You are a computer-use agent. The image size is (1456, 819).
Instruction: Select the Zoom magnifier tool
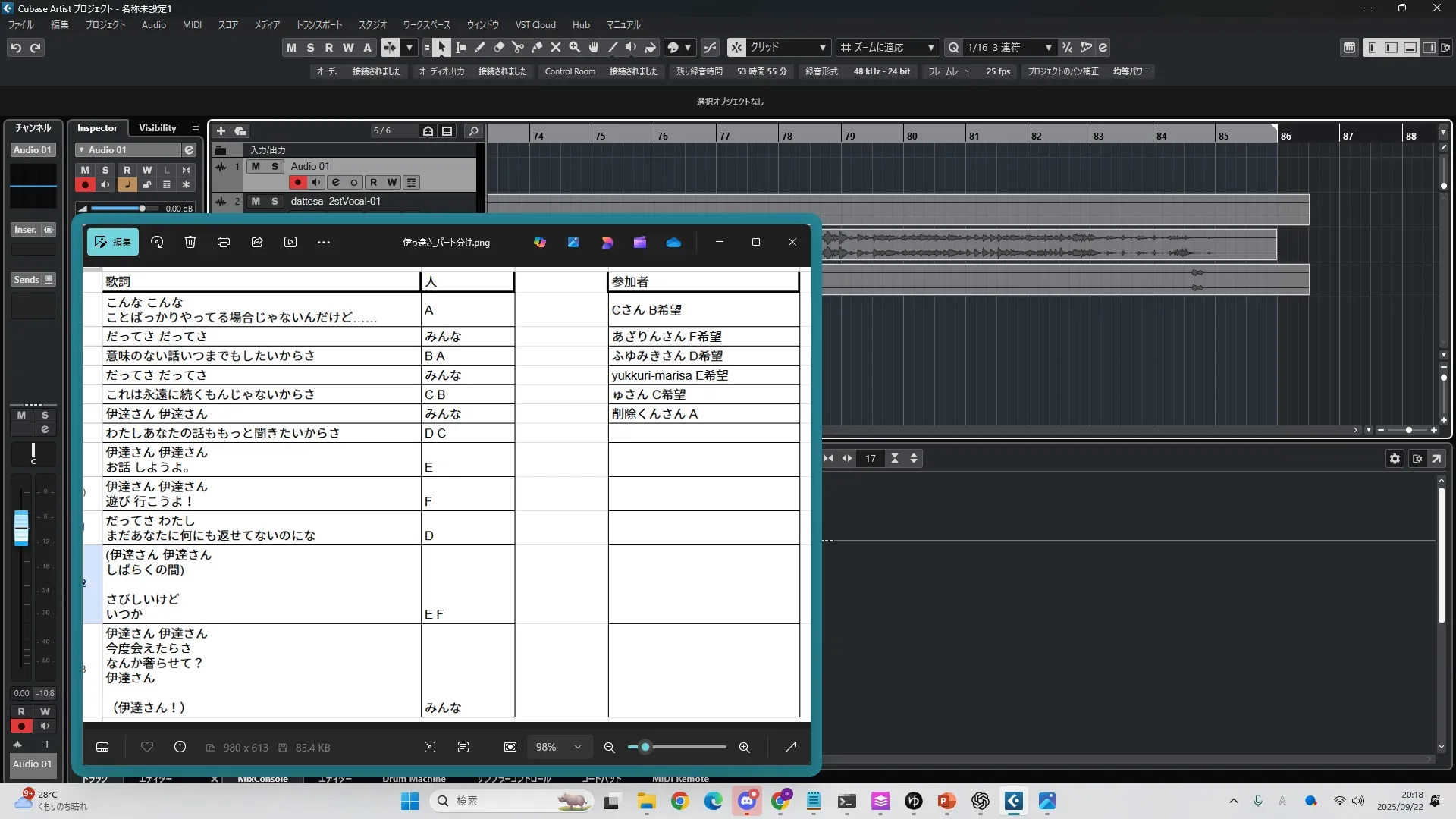pos(575,48)
